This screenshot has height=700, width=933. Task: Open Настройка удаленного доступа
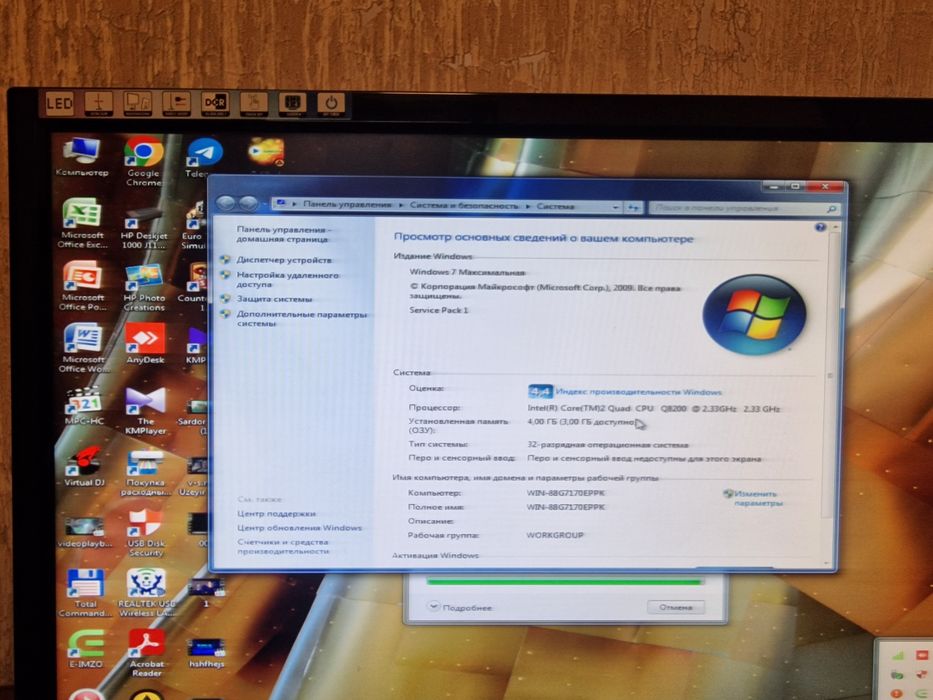click(287, 280)
